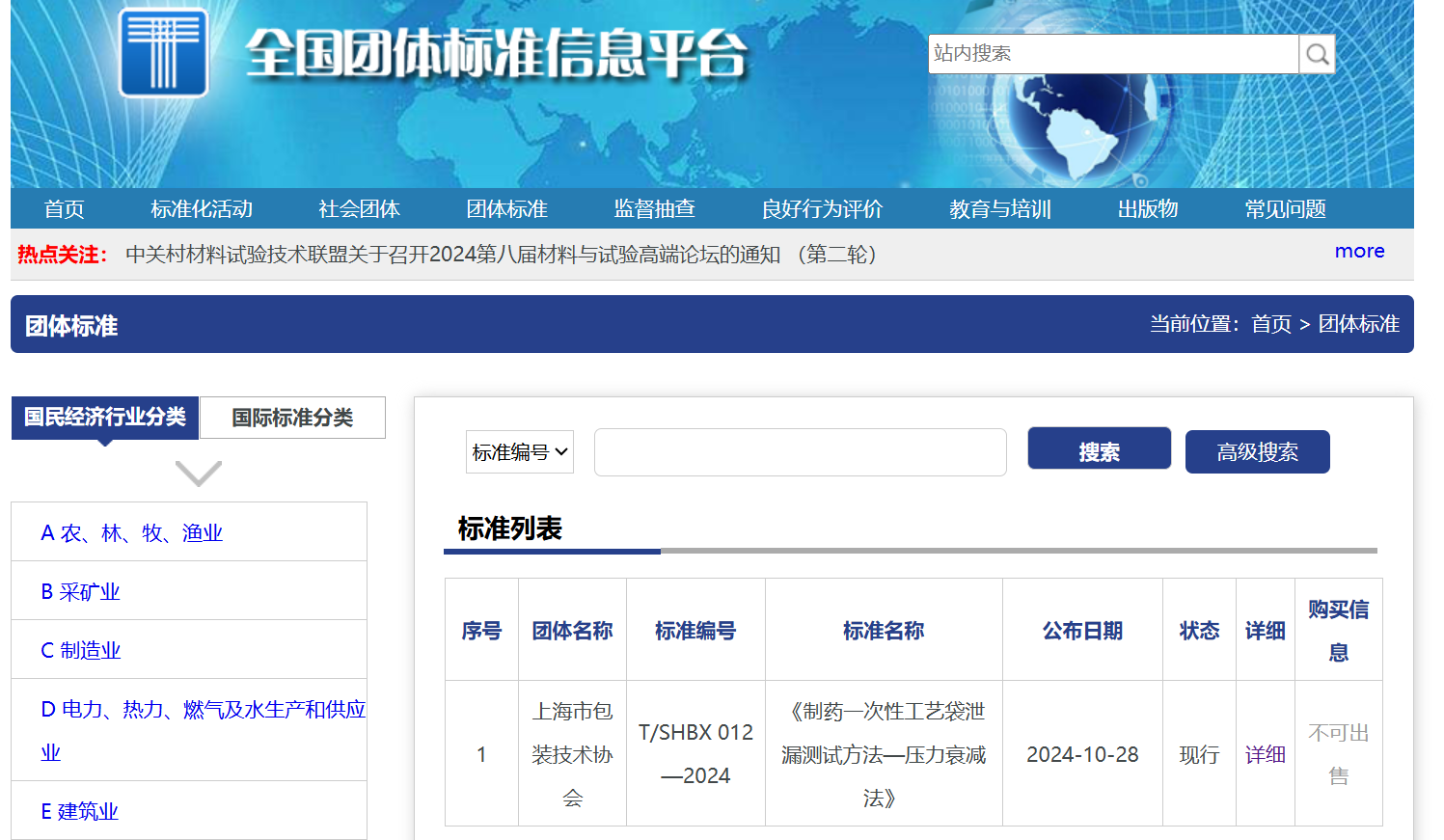Open 高级搜索 advanced search

click(1258, 451)
